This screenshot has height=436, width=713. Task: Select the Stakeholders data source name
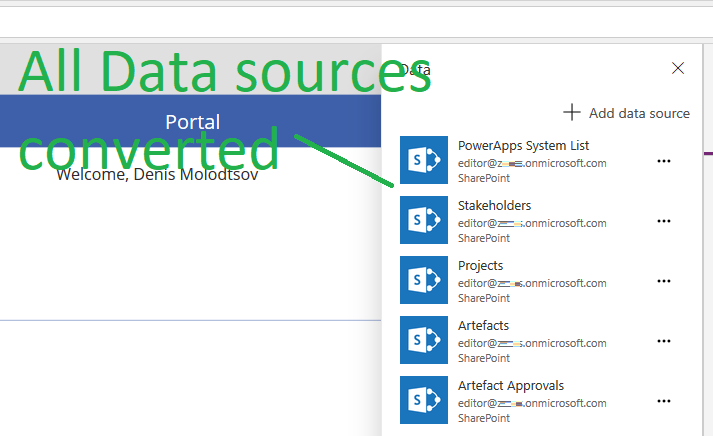(494, 205)
